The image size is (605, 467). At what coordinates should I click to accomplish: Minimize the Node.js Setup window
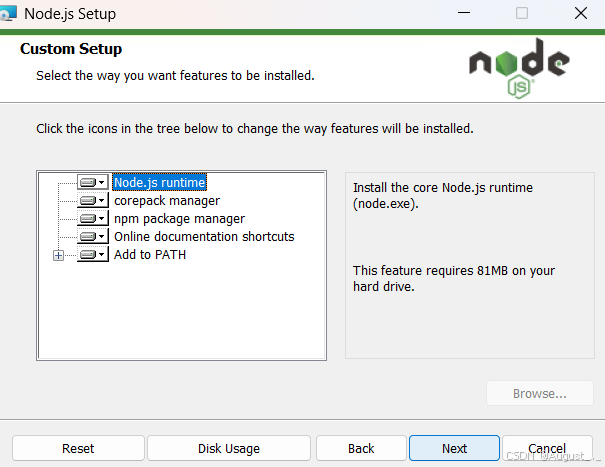(464, 13)
